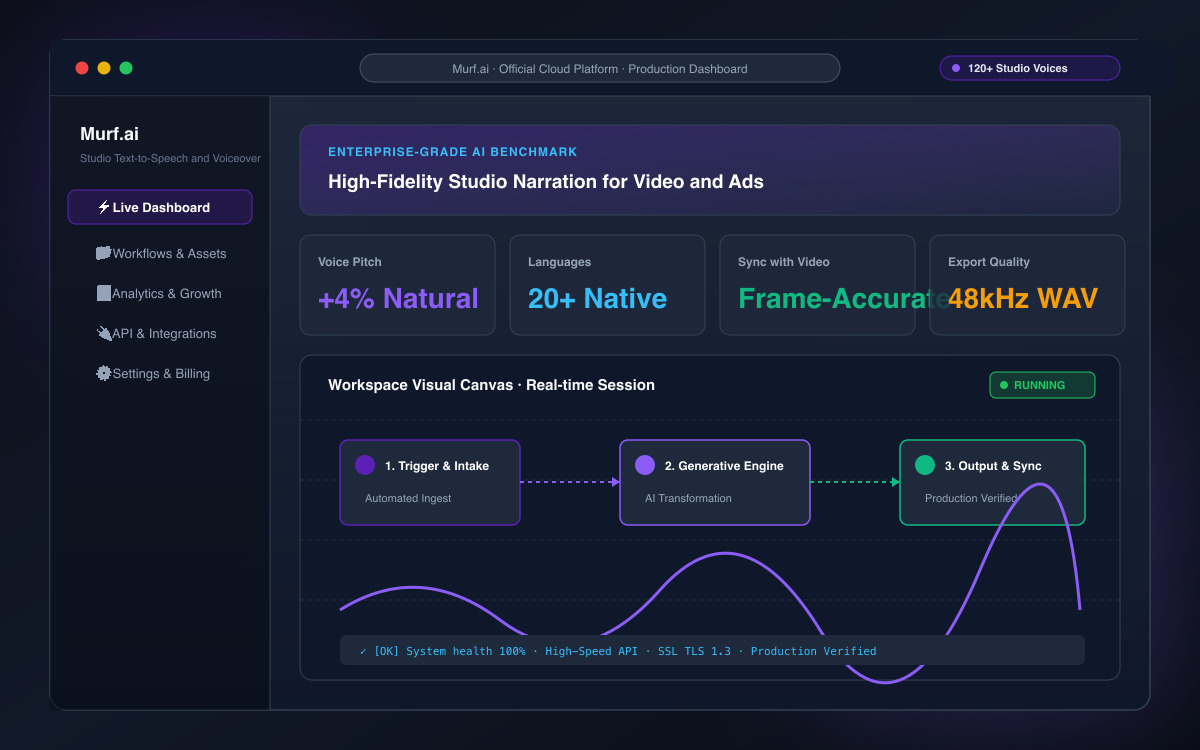Click the purple dot in Studio Voices badge
1200x750 pixels.
point(956,68)
